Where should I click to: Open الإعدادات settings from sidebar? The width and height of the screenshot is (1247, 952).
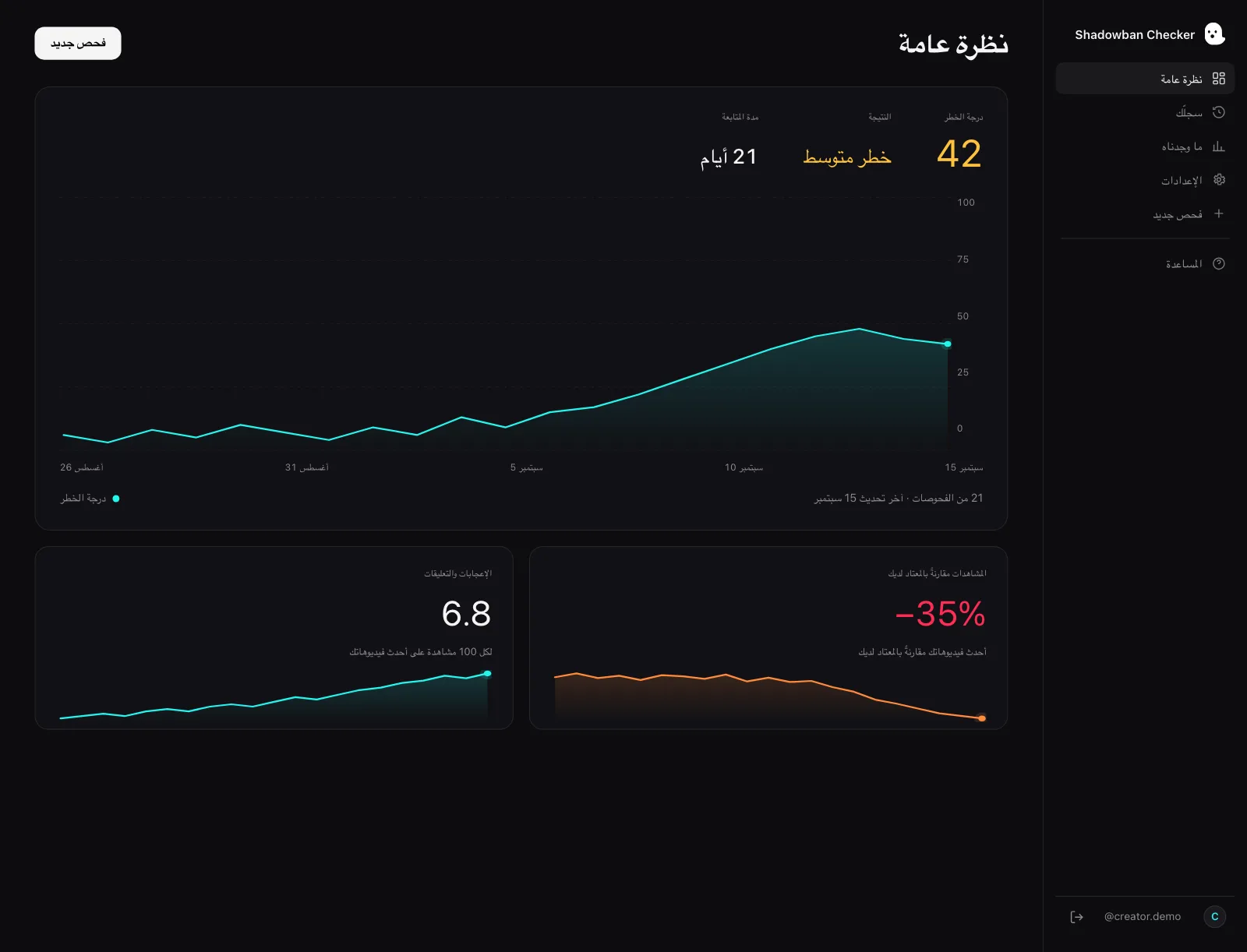[1145, 180]
